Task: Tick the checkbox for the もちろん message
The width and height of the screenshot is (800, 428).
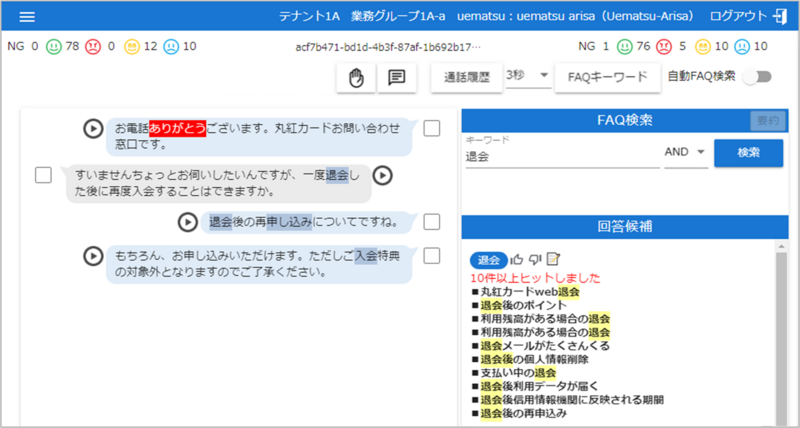Action: pos(432,255)
